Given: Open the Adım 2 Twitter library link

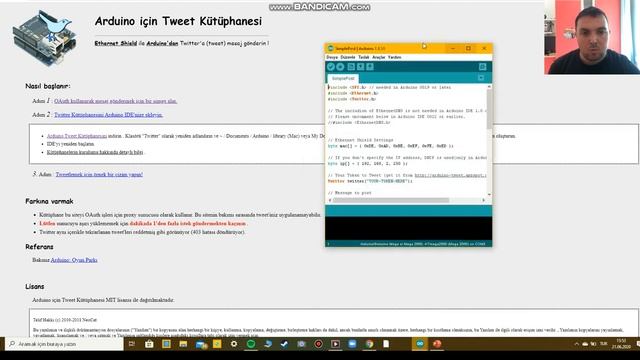Looking at the screenshot, I should 108,115.
